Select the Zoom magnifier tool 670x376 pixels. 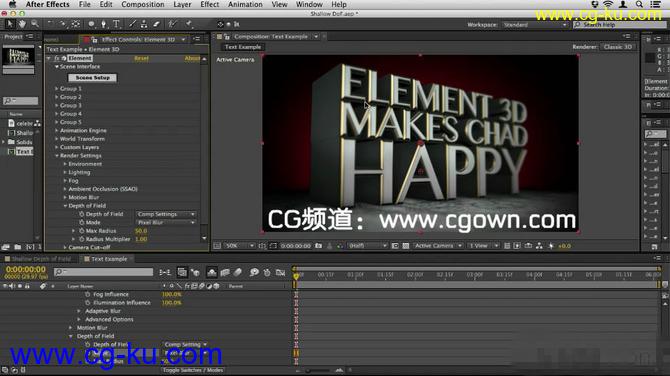[35, 24]
